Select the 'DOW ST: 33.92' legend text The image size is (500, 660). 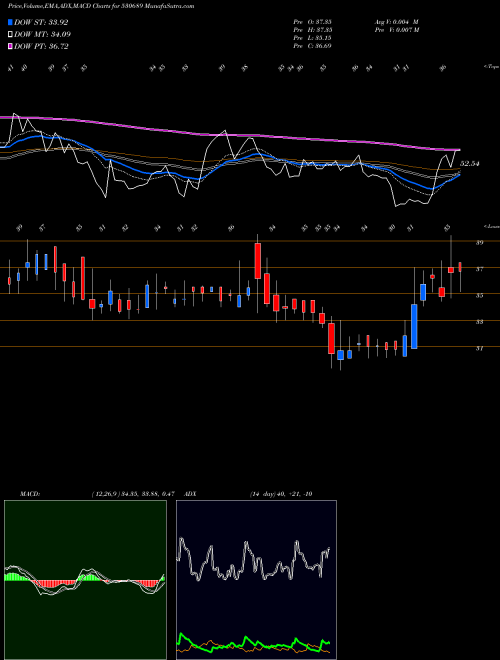[41, 22]
